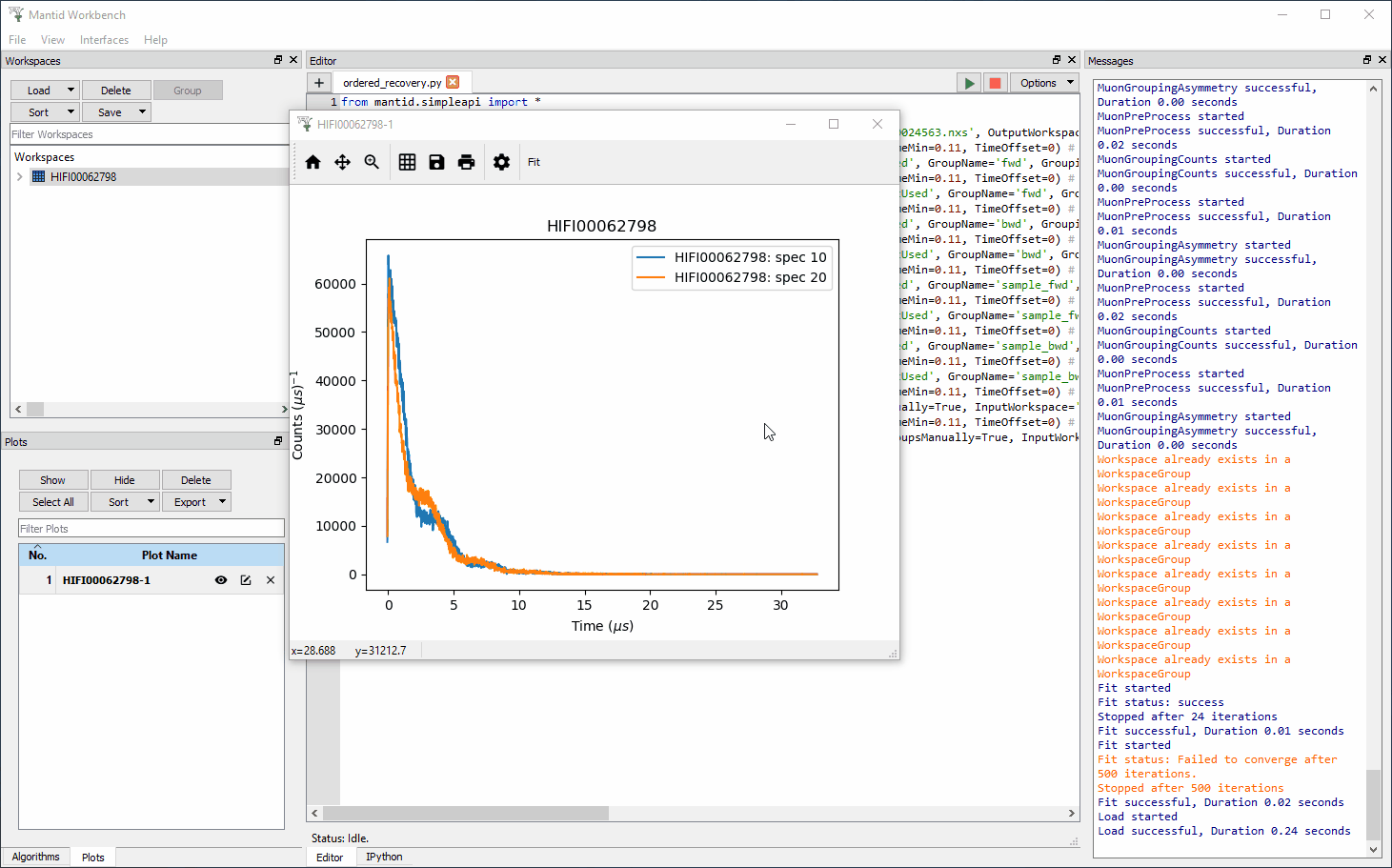Click the Fit button in plot toolbar
The image size is (1392, 868).
534,162
